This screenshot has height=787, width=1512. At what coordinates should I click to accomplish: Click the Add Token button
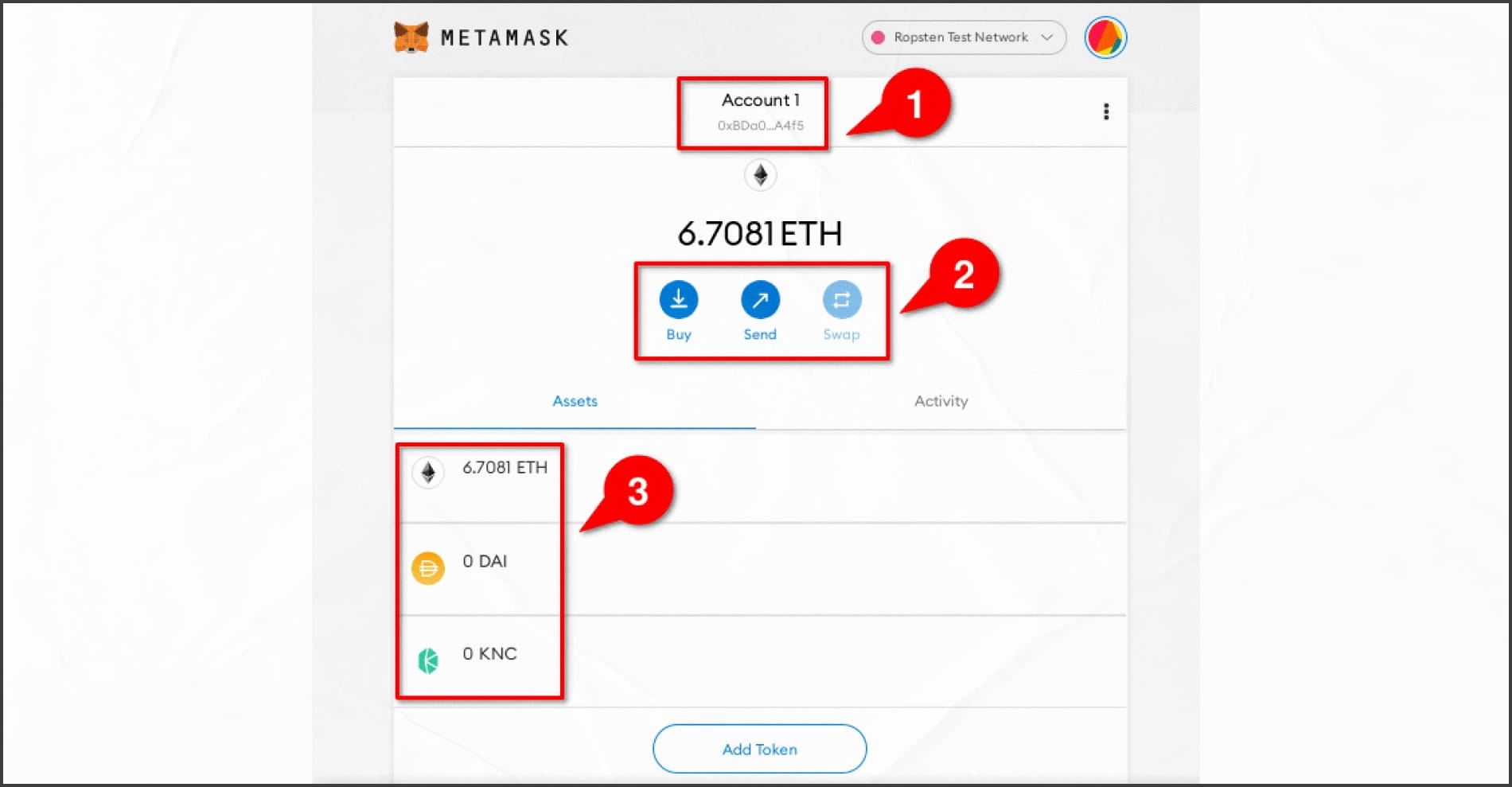[x=760, y=749]
